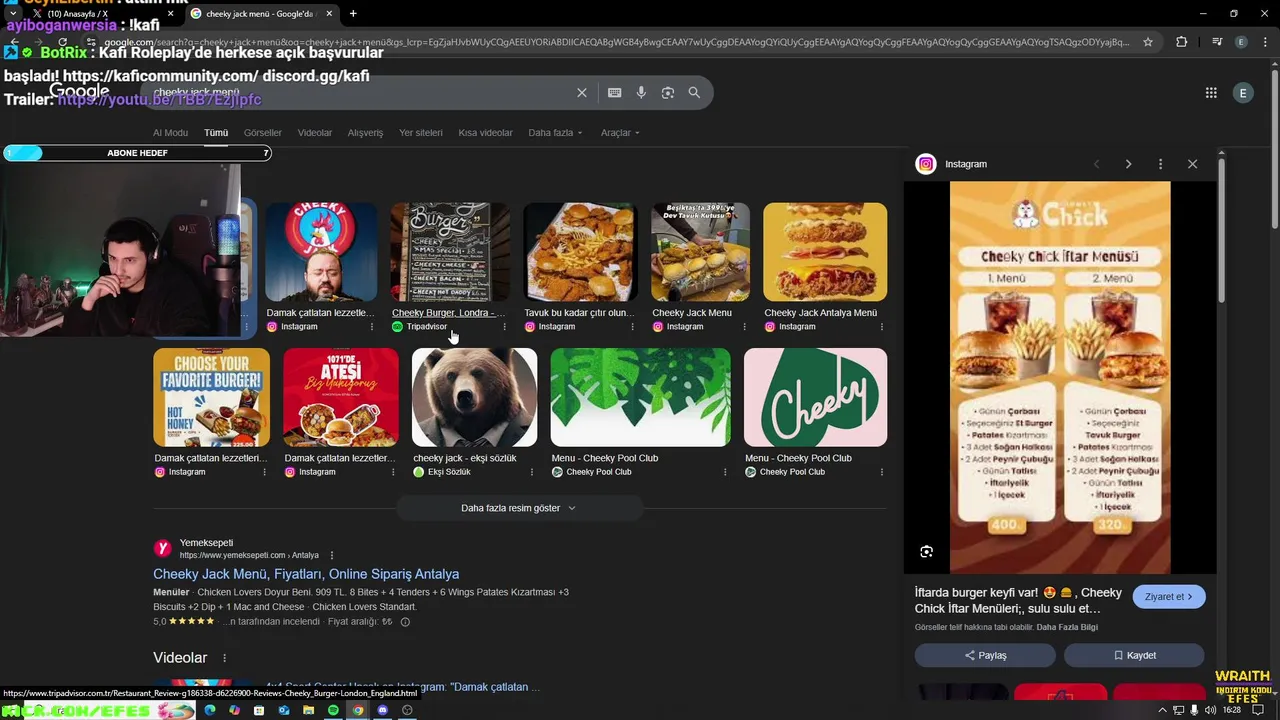Click the Paylaş share button

pyautogui.click(x=985, y=655)
